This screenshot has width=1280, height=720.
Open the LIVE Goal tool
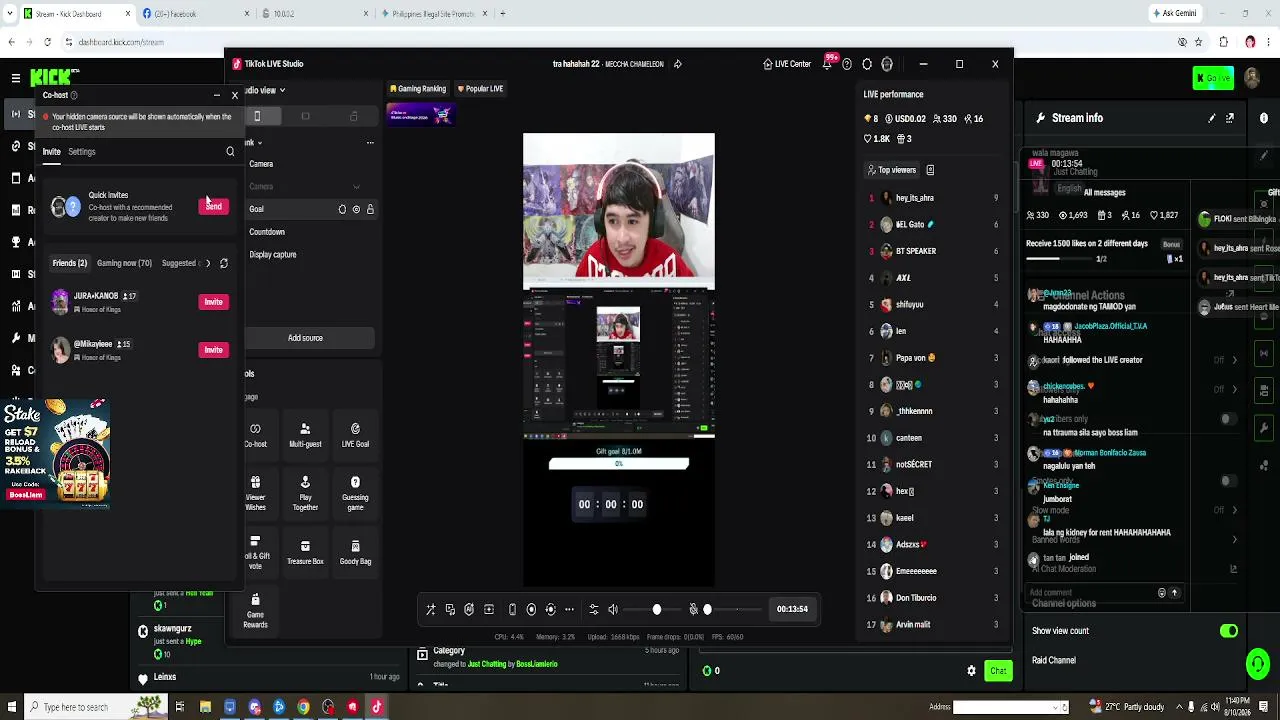point(355,434)
